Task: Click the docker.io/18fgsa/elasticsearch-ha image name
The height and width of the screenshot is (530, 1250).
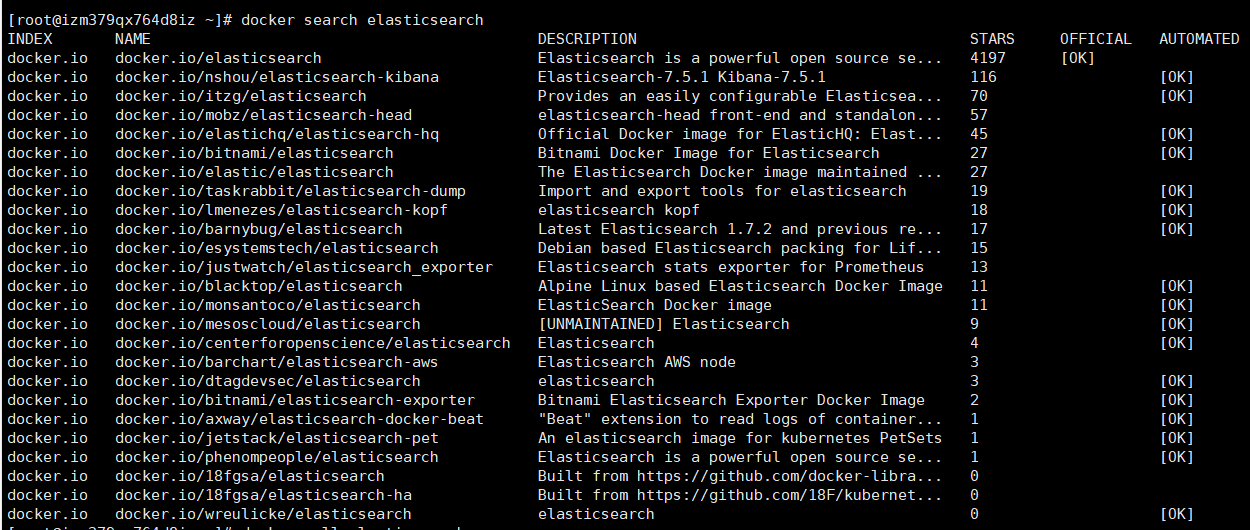Action: coord(263,495)
